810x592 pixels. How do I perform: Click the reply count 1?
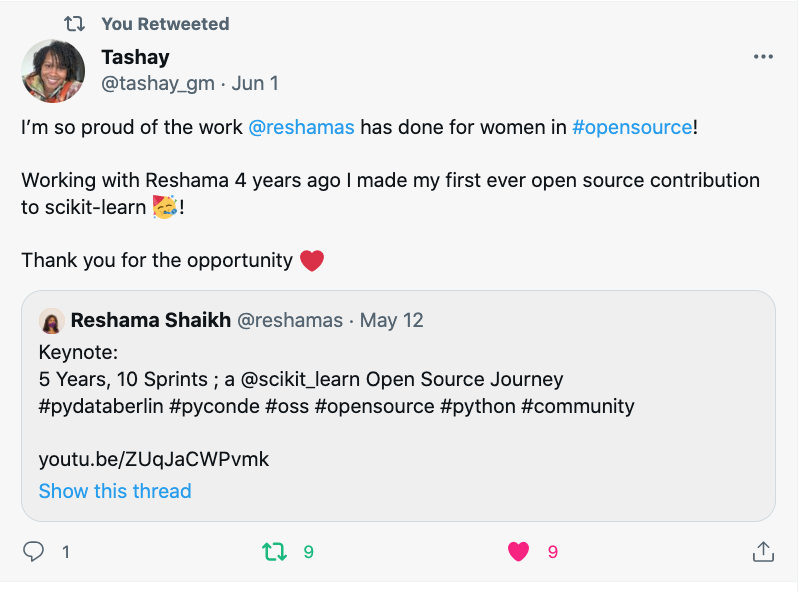click(x=66, y=551)
